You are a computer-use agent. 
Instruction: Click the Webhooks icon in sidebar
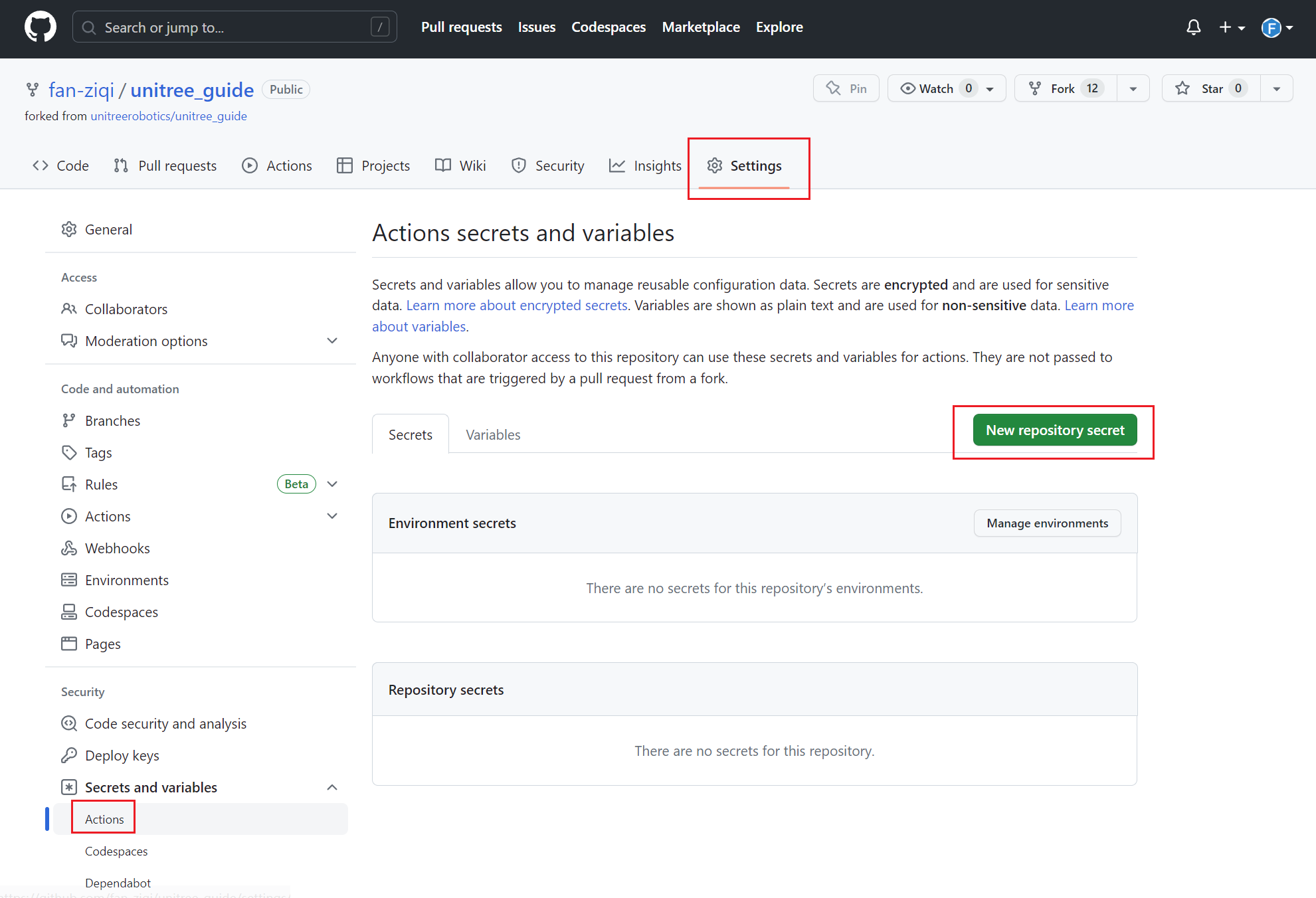tap(69, 548)
